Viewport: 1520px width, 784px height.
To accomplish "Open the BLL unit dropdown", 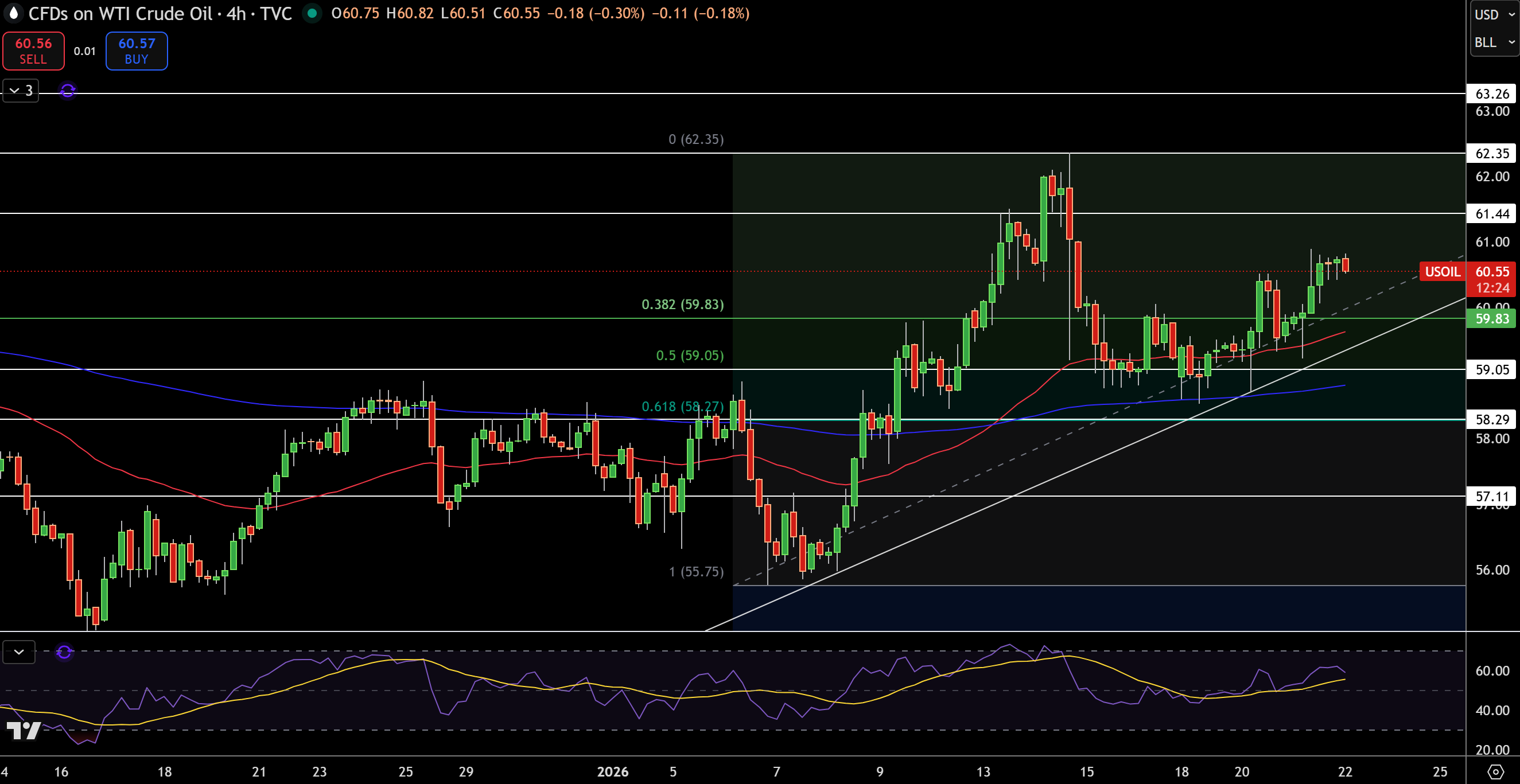I will 1494,42.
